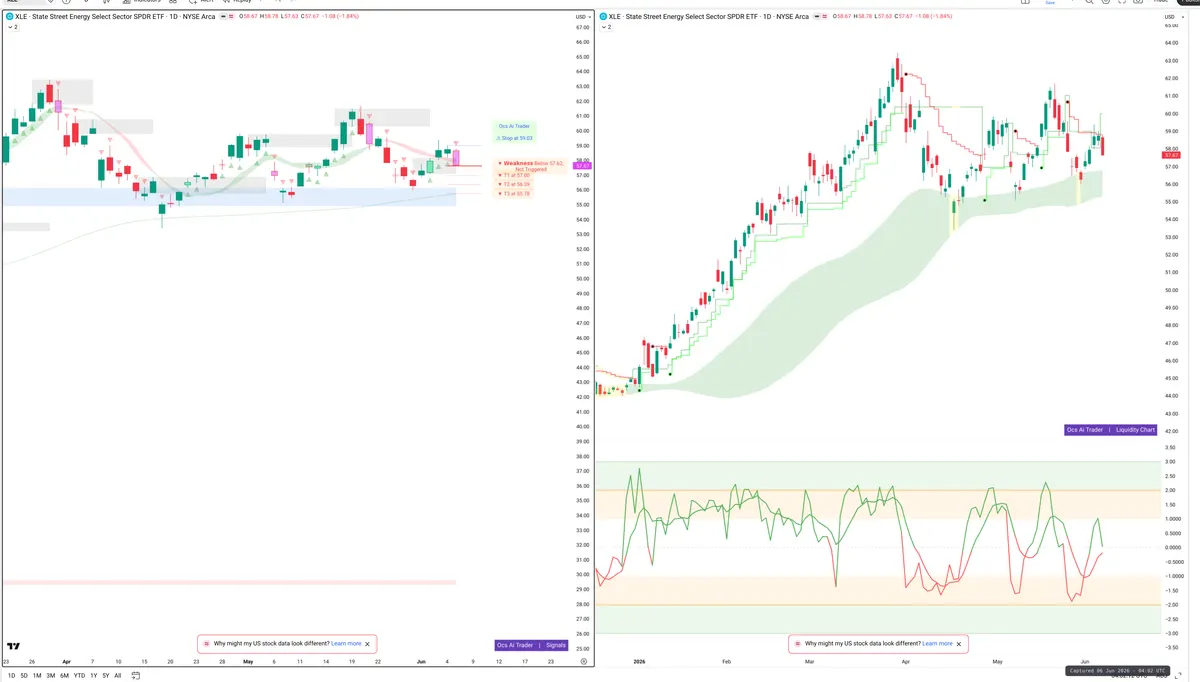Click XLE State Street title on left chart
The width and height of the screenshot is (1200, 682).
point(115,17)
